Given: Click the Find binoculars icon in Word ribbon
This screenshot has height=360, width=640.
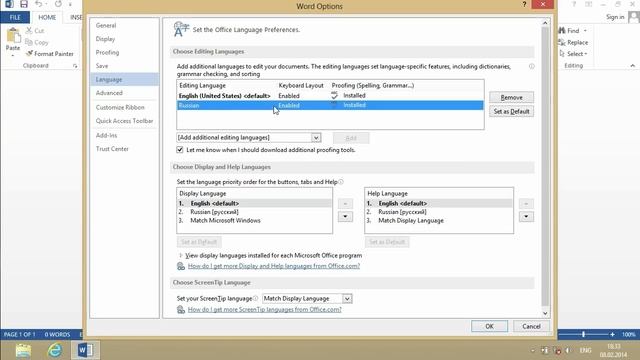Looking at the screenshot, I should [562, 31].
